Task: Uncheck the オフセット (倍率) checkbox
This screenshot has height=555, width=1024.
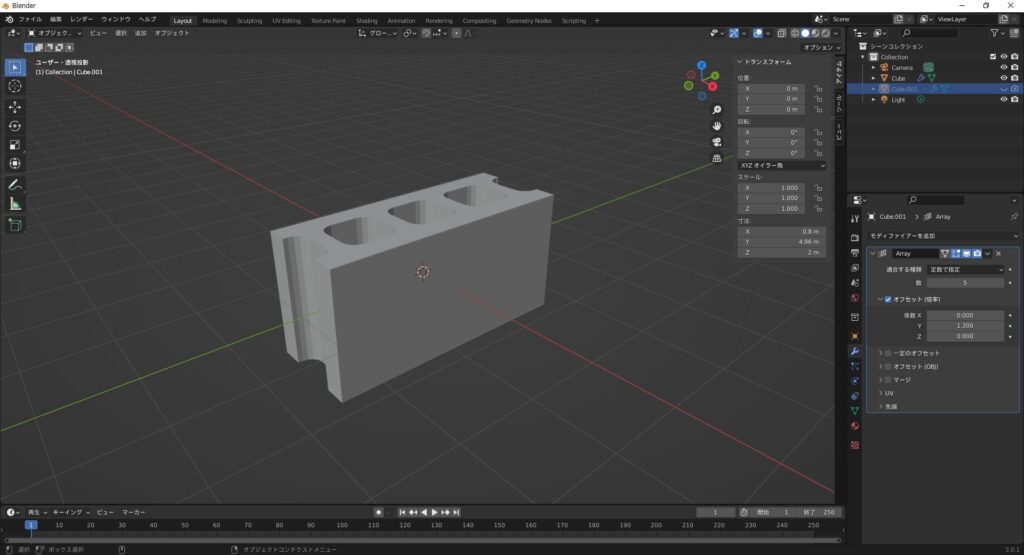Action: coord(887,299)
